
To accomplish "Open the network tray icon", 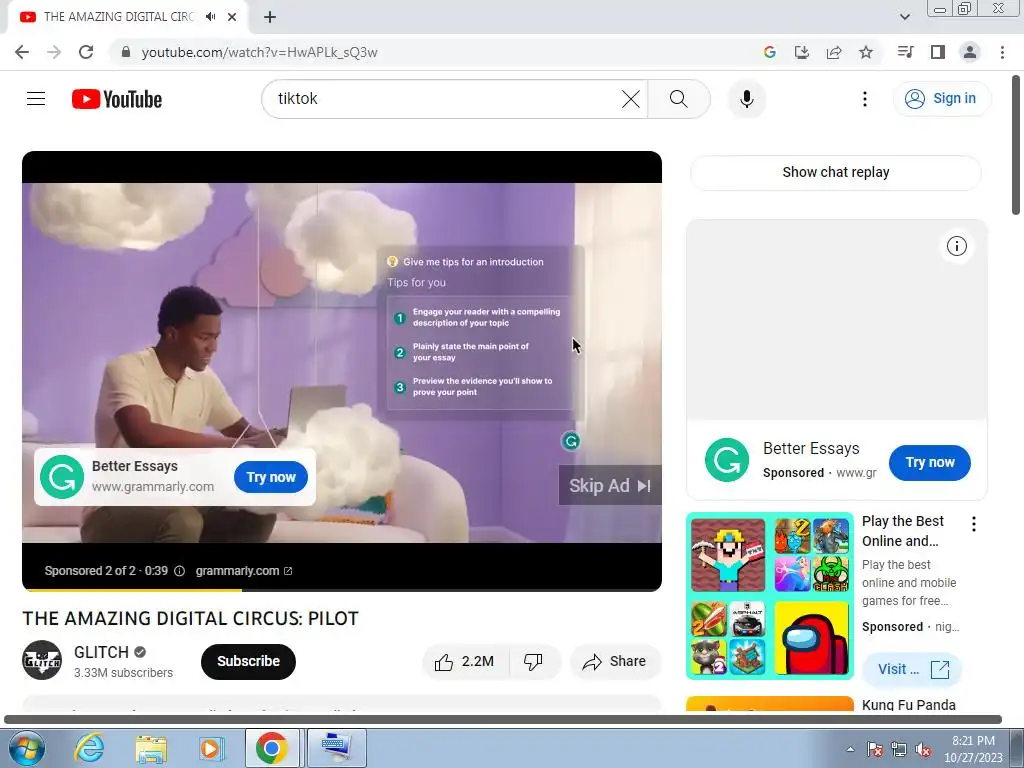I will (899, 750).
